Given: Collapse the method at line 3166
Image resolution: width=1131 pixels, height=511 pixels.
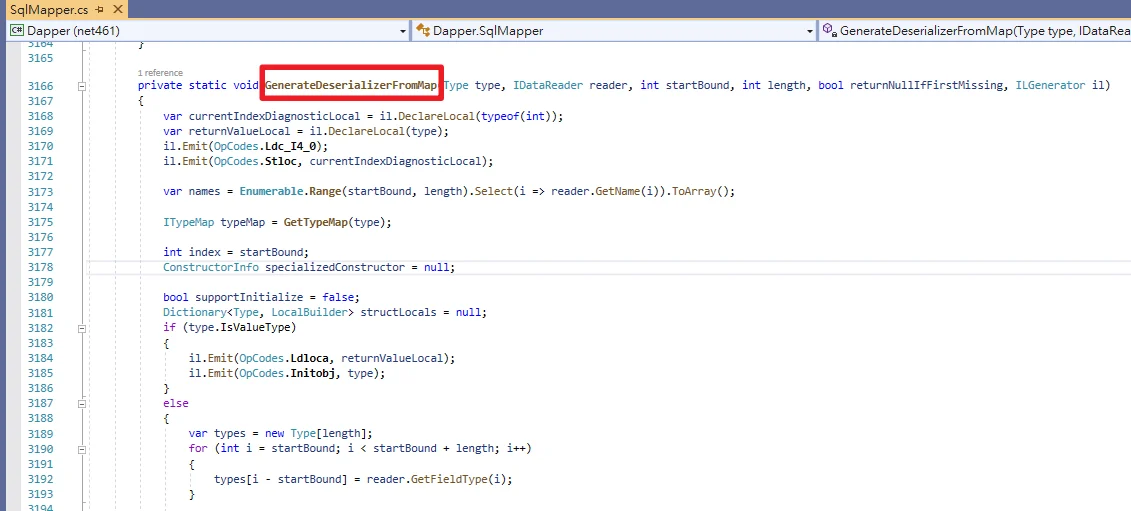Looking at the screenshot, I should pyautogui.click(x=82, y=86).
